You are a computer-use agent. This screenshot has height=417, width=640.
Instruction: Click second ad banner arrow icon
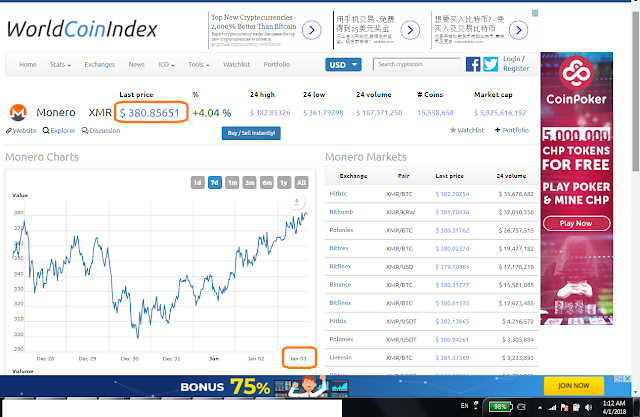click(x=410, y=30)
